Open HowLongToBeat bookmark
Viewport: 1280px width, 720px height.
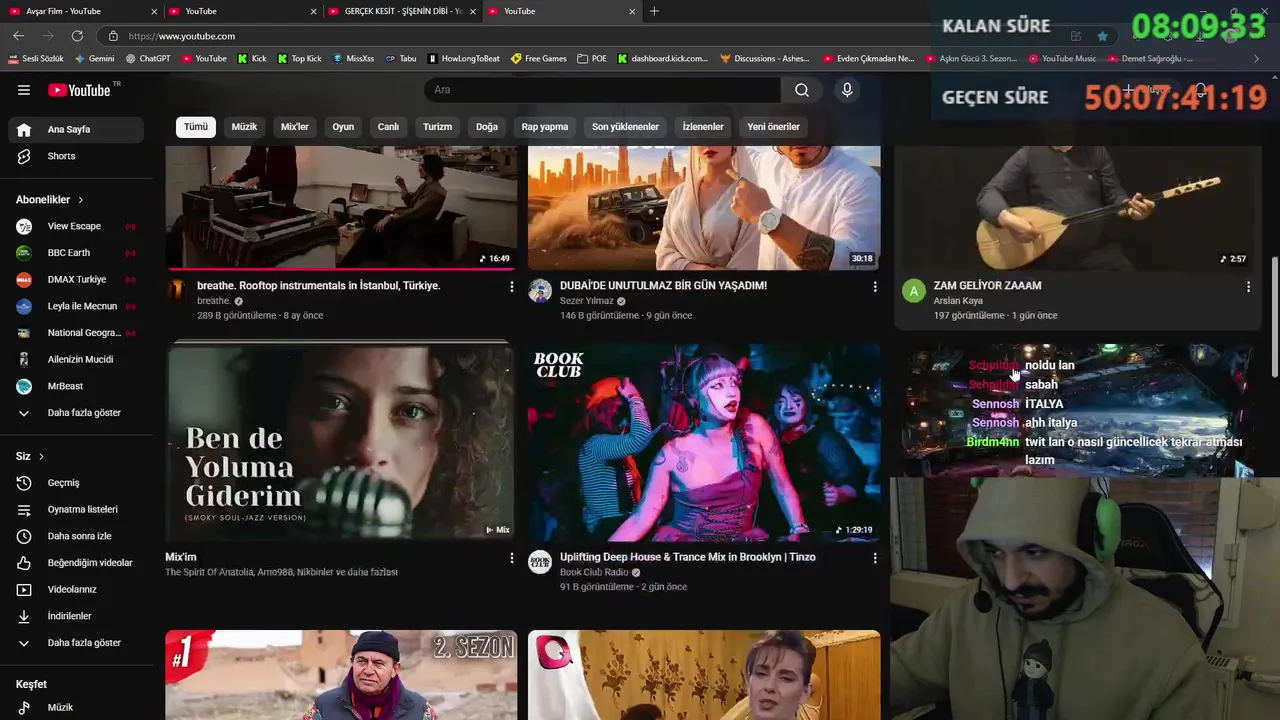click(463, 59)
